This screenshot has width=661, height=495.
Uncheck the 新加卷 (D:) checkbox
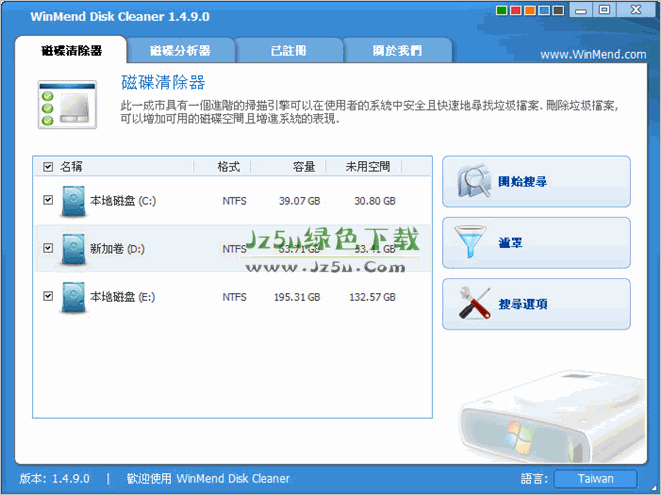48,248
